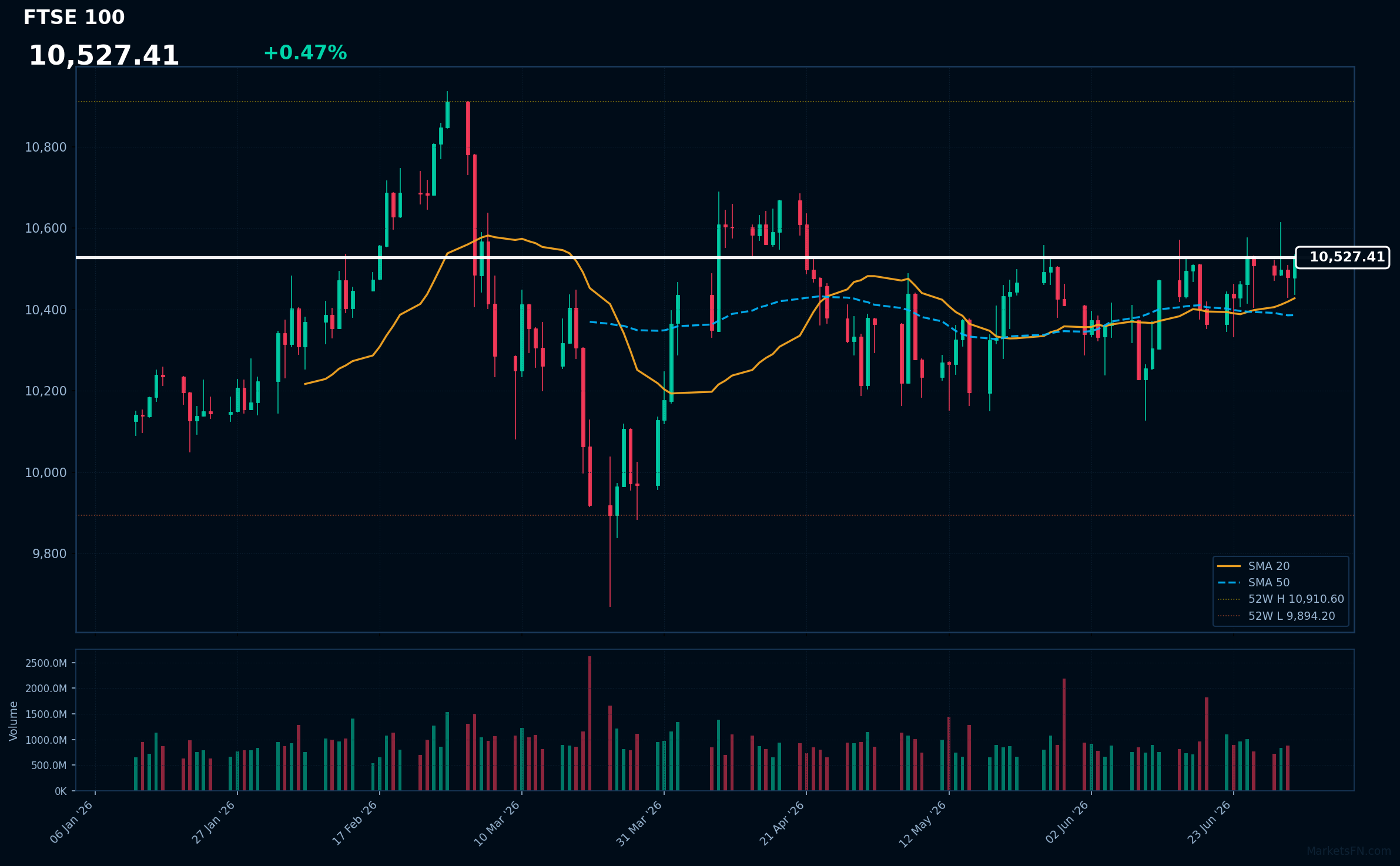Image resolution: width=1400 pixels, height=866 pixels.
Task: Click the 10,200 price axis label
Action: tap(46, 391)
